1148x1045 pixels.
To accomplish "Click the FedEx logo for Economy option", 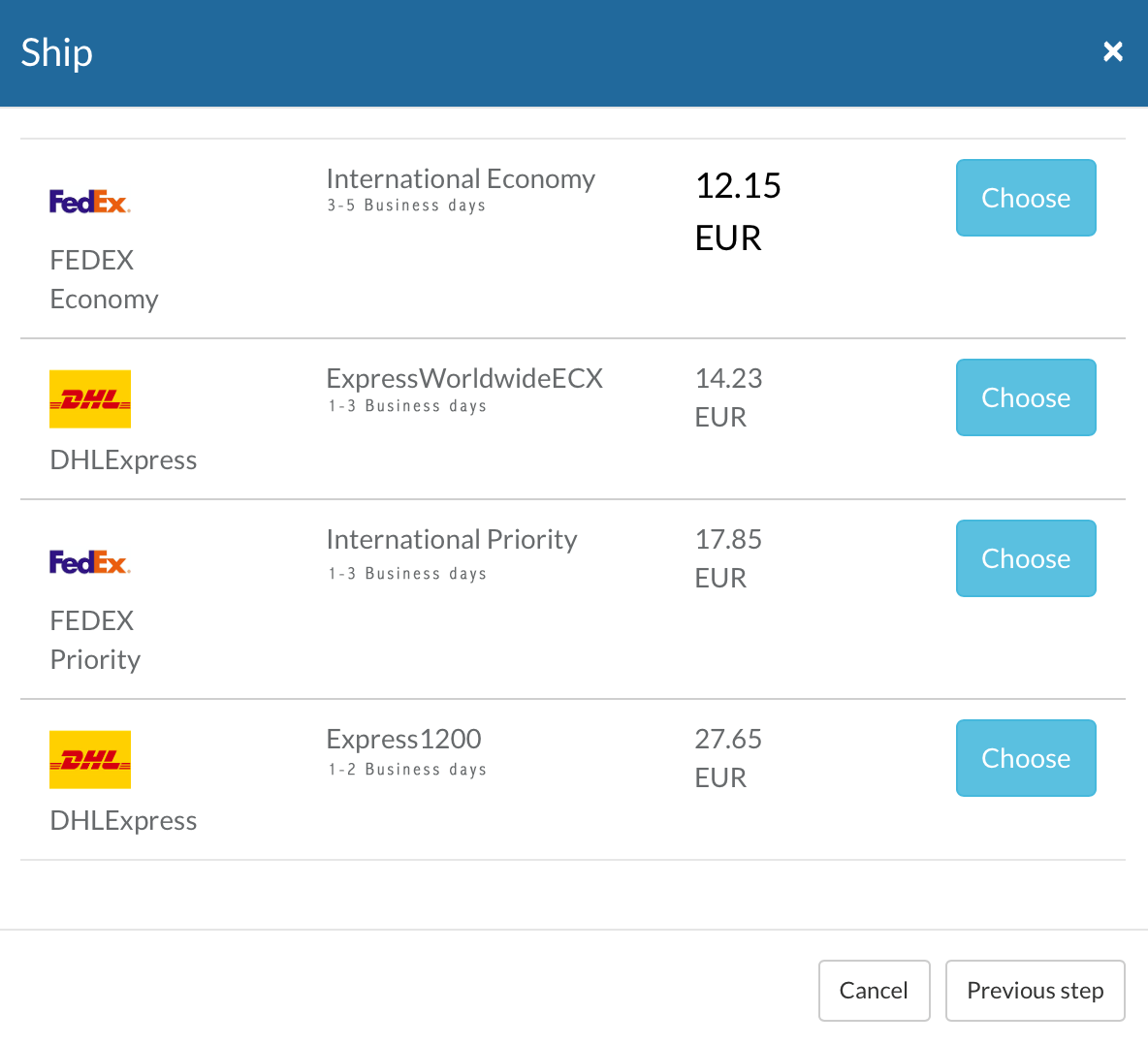I will [x=89, y=202].
